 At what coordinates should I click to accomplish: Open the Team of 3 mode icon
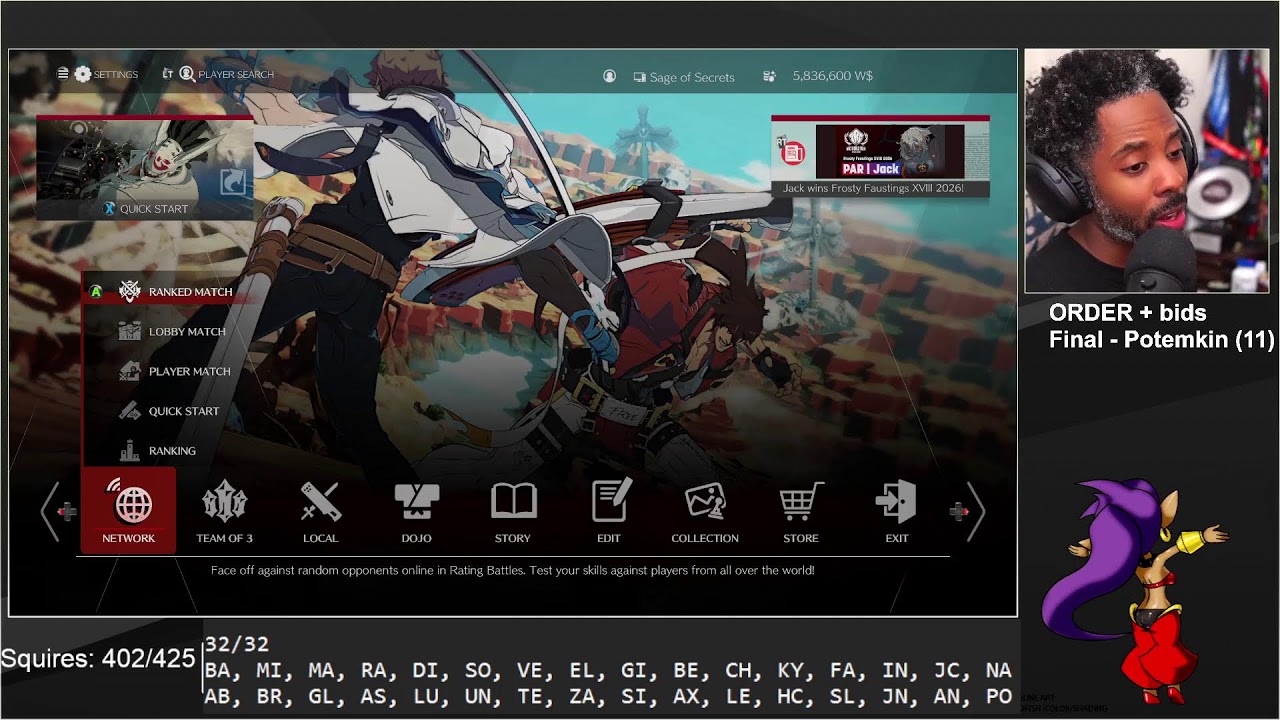coord(224,502)
